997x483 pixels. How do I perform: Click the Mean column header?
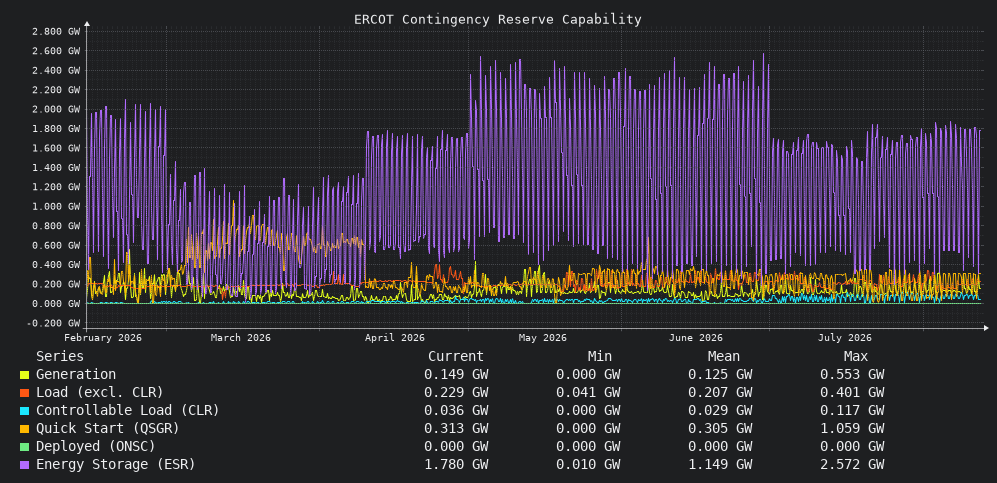point(724,357)
